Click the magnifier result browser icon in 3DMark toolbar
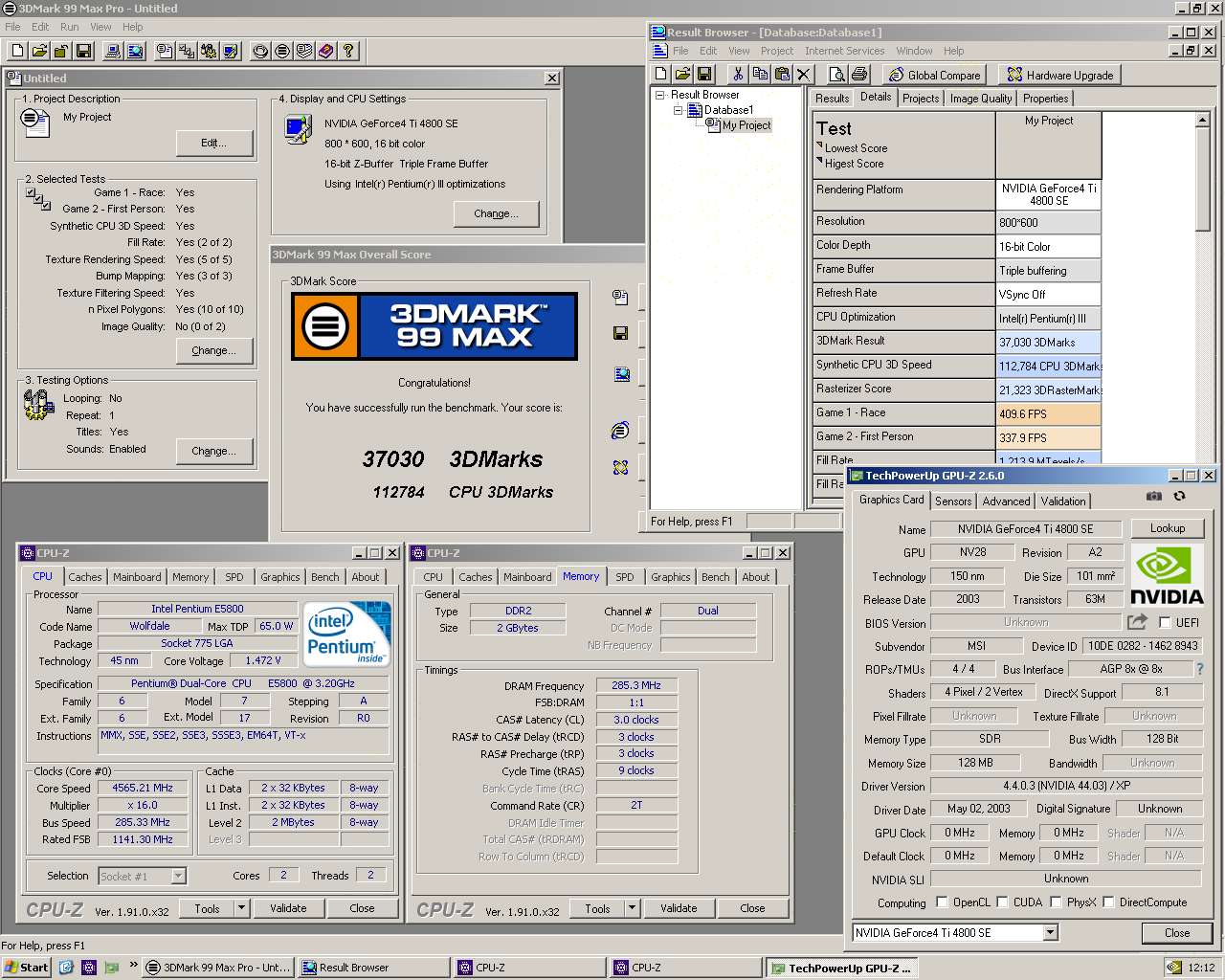The height and width of the screenshot is (980, 1225). (x=135, y=51)
